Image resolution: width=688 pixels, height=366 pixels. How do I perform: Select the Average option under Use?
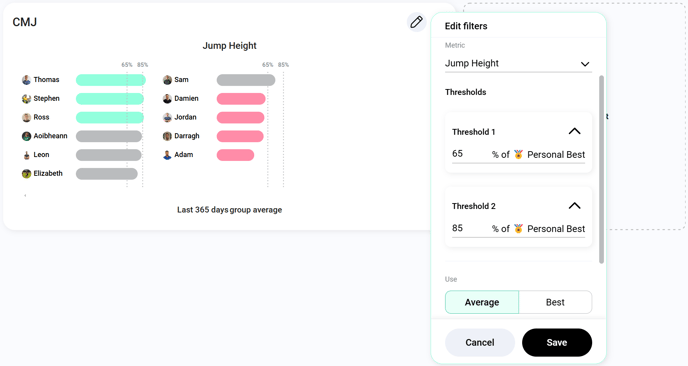482,302
